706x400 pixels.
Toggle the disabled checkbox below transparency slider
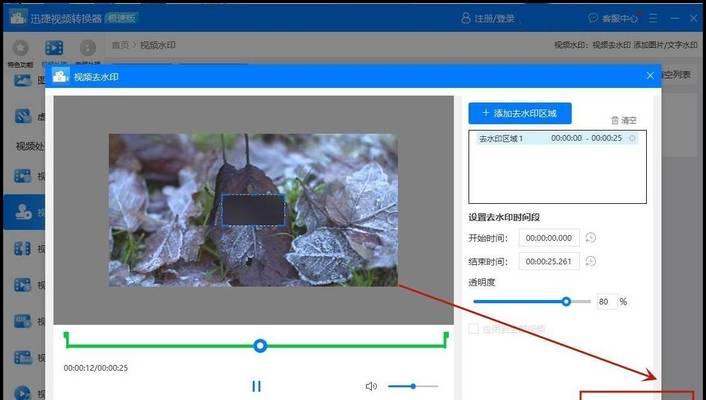(474, 329)
